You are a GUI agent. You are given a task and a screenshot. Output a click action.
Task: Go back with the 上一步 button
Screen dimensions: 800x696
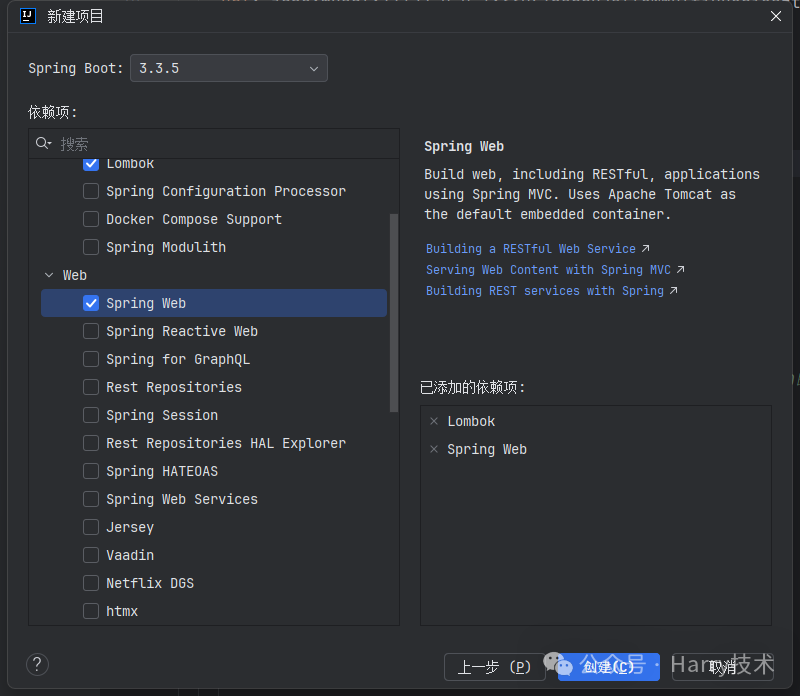[494, 667]
